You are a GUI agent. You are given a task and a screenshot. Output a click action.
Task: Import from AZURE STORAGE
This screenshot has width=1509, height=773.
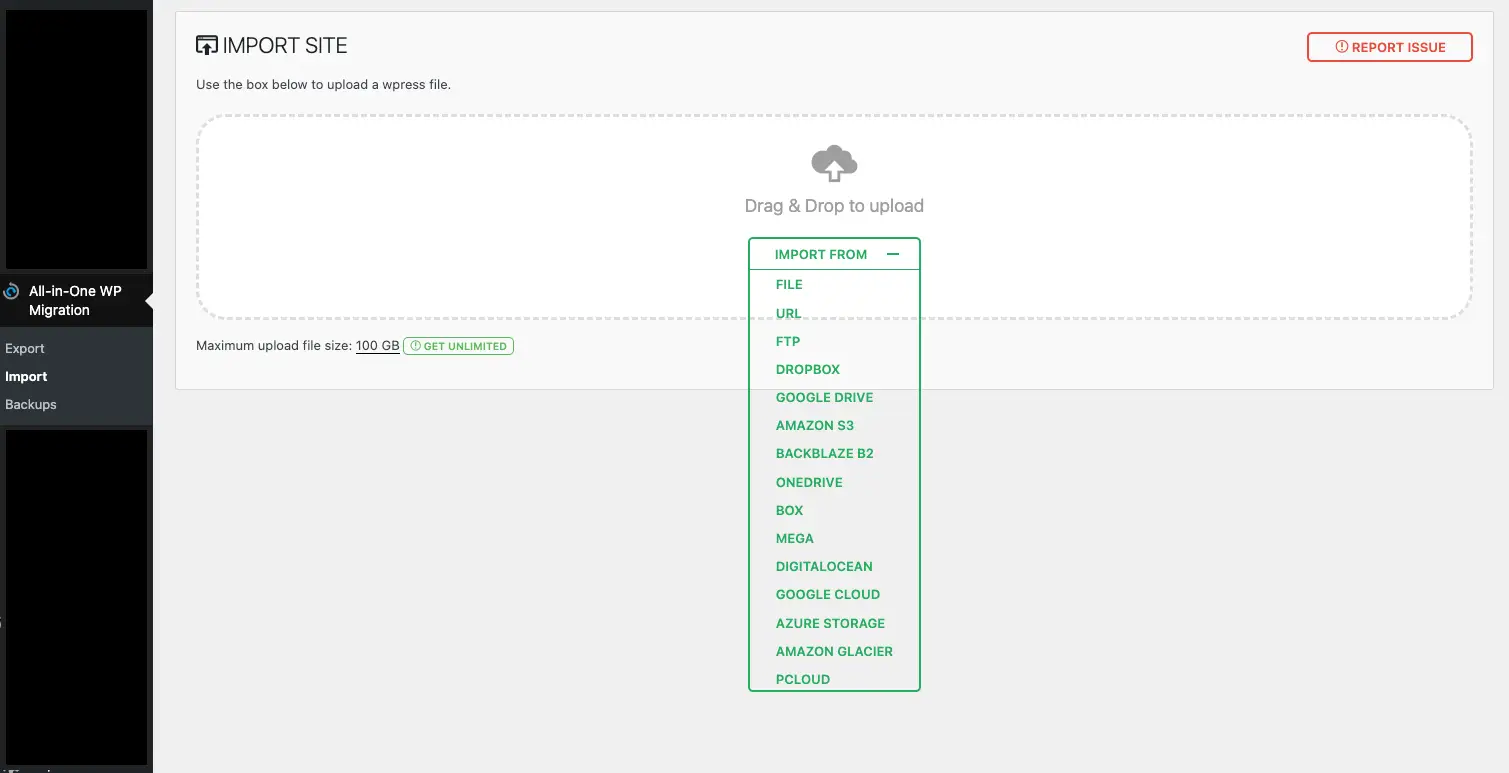tap(830, 623)
